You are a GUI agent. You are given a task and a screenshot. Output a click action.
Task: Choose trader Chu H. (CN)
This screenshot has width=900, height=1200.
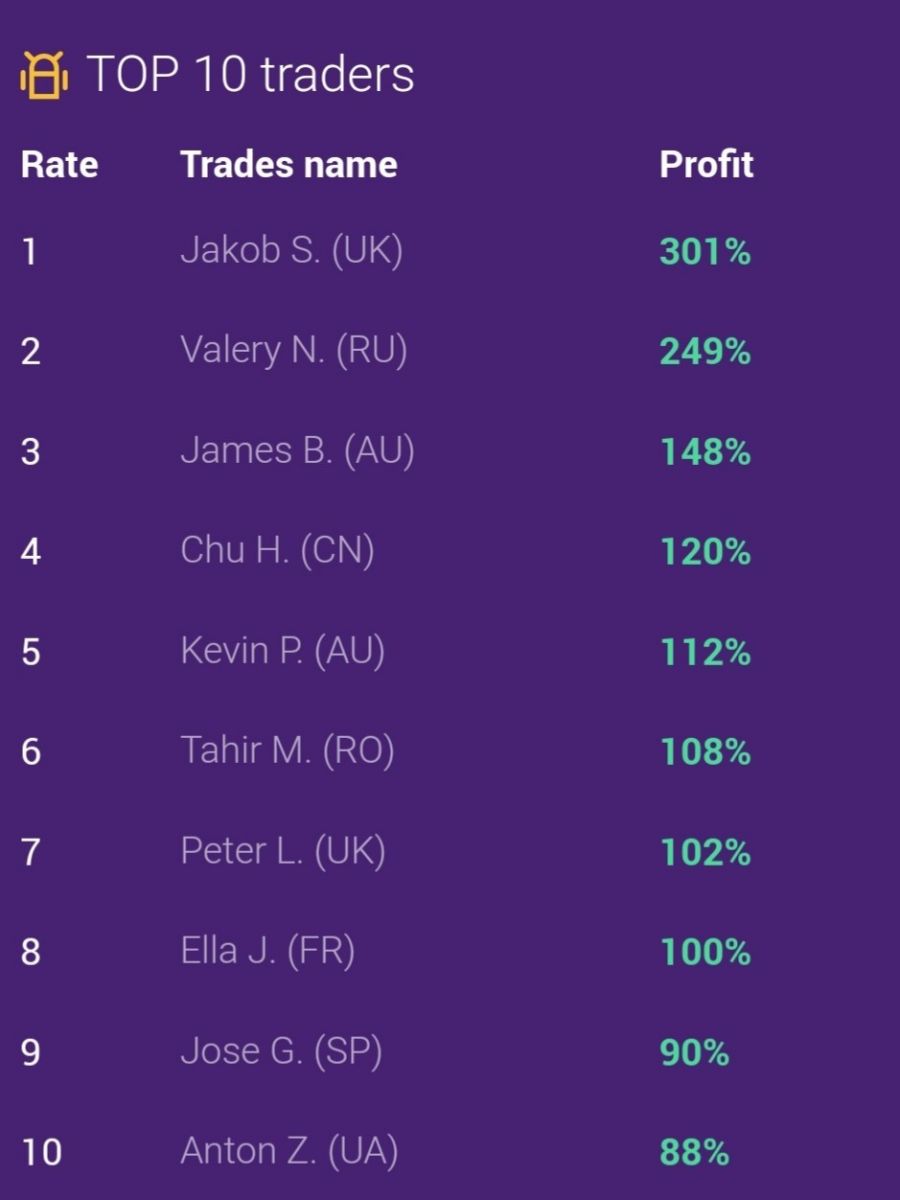(x=277, y=550)
